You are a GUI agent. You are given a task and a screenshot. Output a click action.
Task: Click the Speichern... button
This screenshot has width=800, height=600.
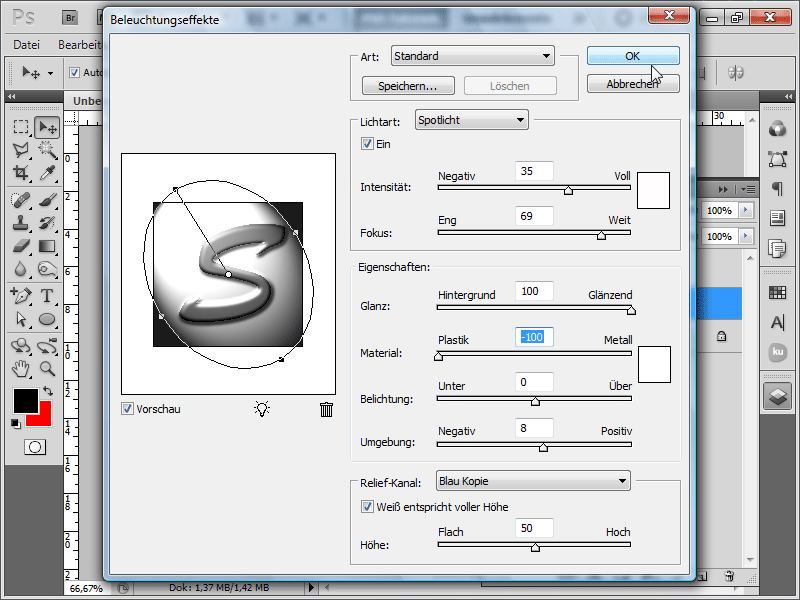point(408,86)
